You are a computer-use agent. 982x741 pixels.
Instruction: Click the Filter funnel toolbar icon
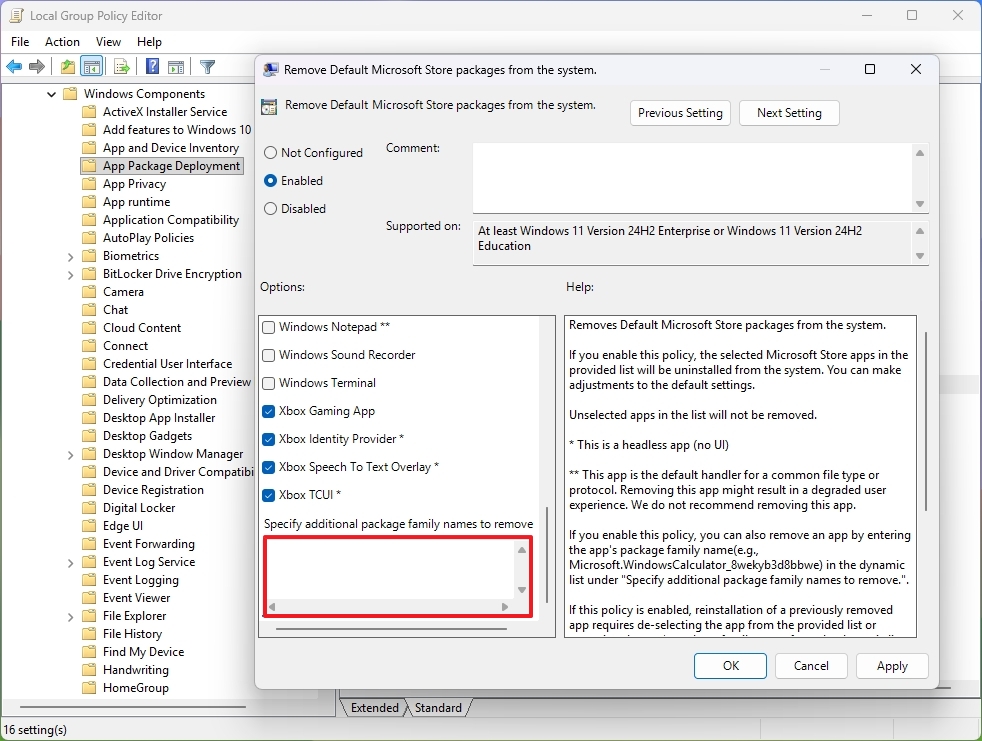click(x=207, y=66)
